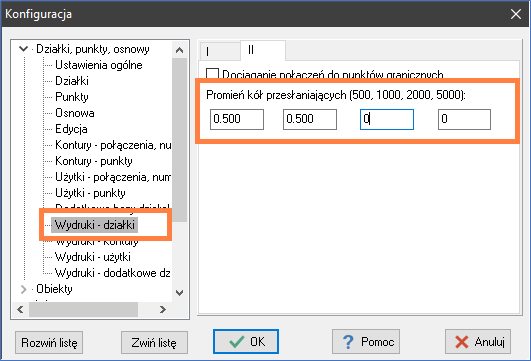Choose the Edycja tree item
Screen dimensions: 531x361
(71, 129)
